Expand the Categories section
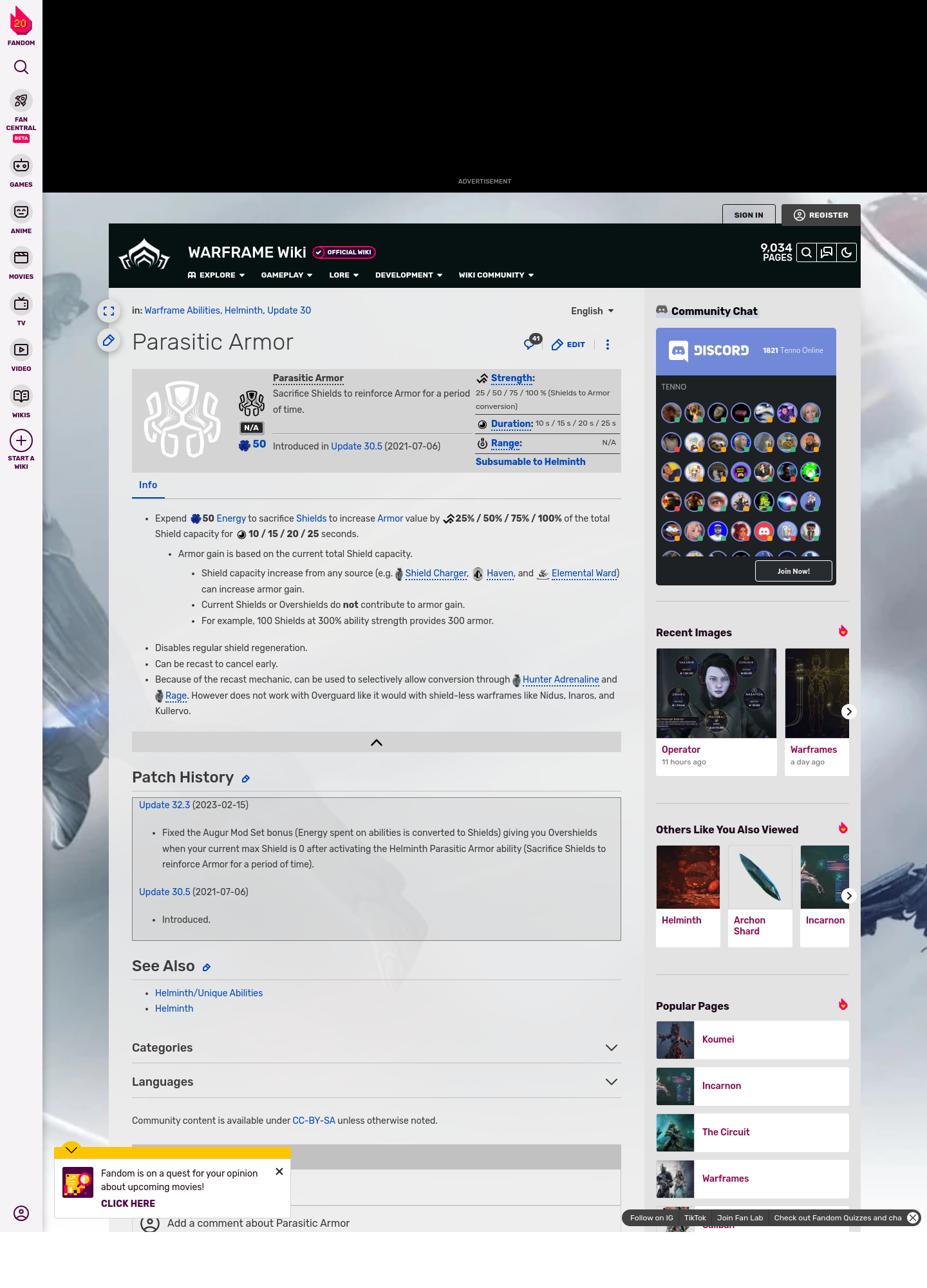This screenshot has height=1288, width=927. pos(377,1048)
